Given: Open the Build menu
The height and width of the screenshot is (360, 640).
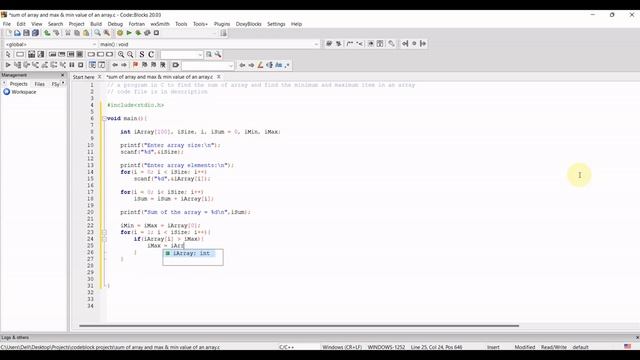Looking at the screenshot, I should pos(96,24).
